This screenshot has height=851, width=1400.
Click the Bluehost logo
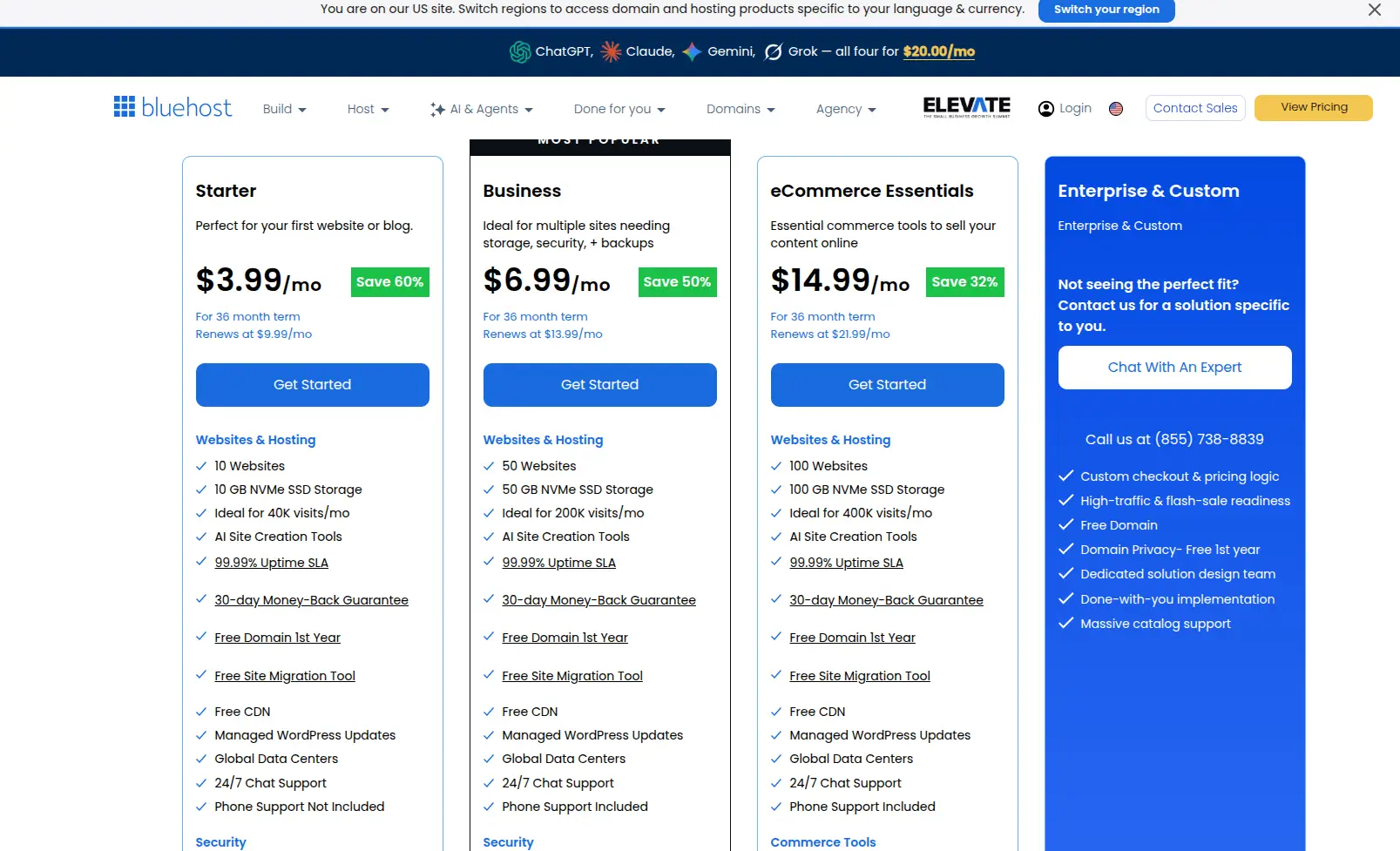[x=172, y=107]
